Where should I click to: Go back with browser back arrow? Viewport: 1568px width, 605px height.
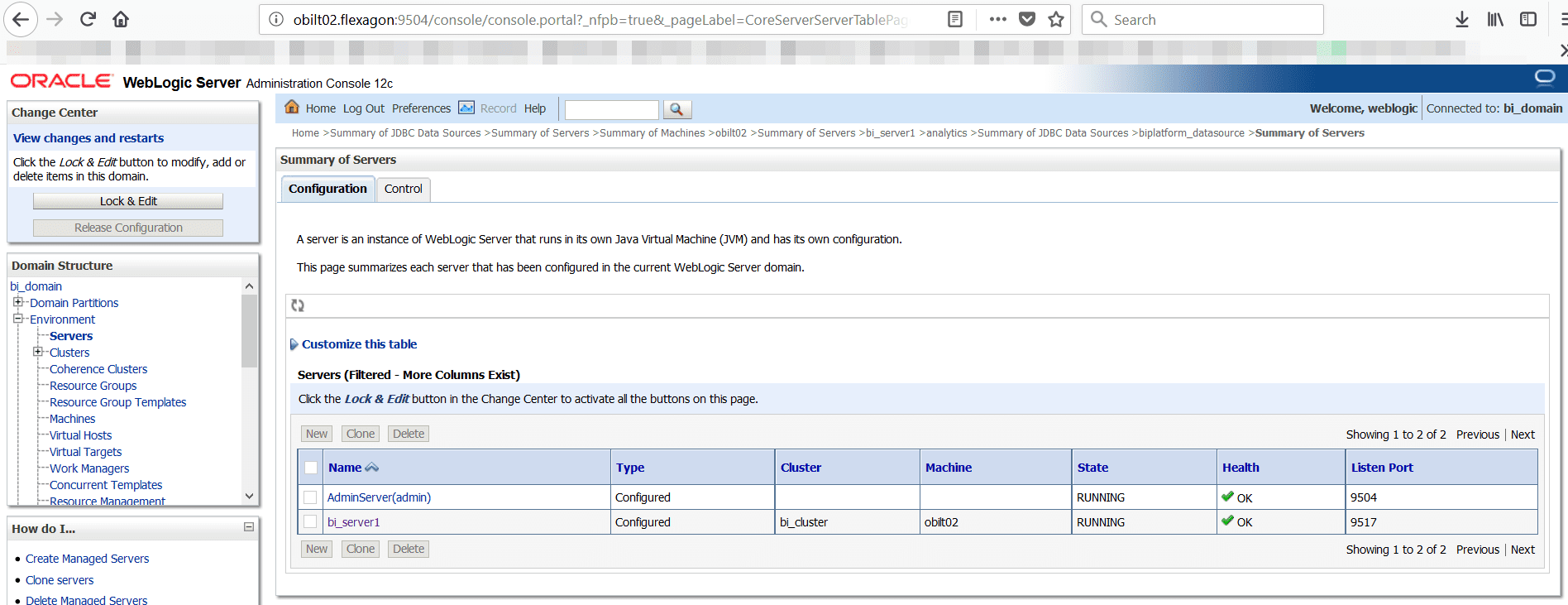[22, 19]
